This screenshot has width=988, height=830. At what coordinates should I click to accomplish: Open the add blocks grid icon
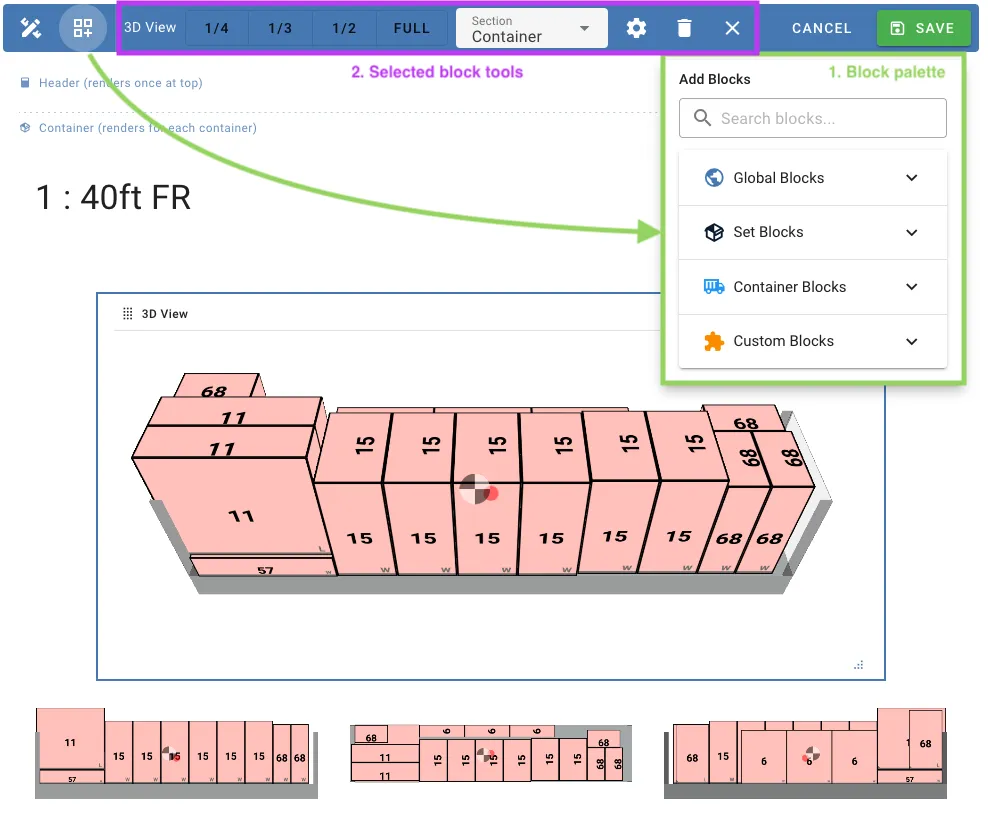[83, 28]
